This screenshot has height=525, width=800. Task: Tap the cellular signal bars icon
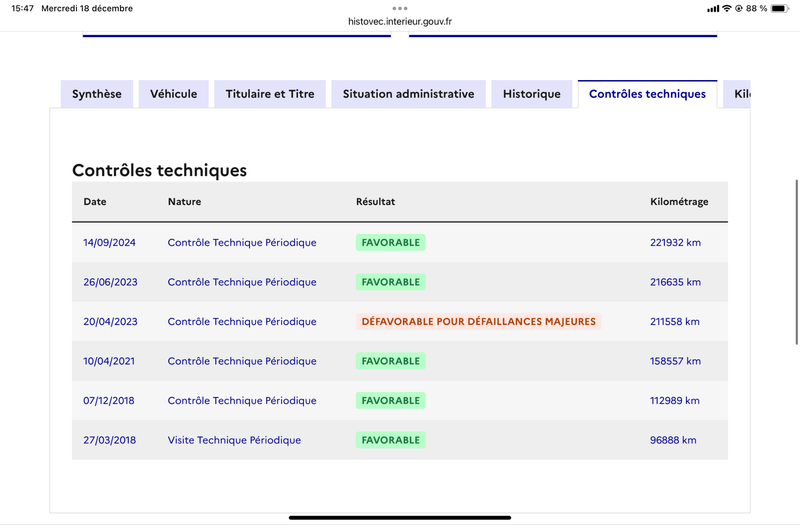point(713,9)
